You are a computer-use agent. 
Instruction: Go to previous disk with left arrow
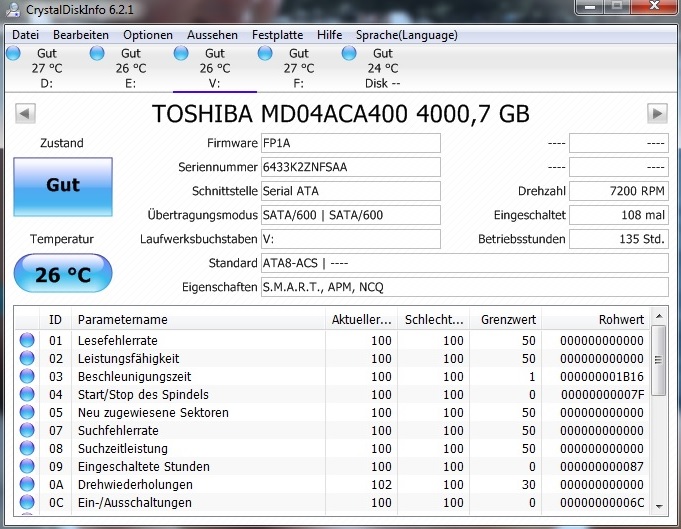pyautogui.click(x=25, y=114)
